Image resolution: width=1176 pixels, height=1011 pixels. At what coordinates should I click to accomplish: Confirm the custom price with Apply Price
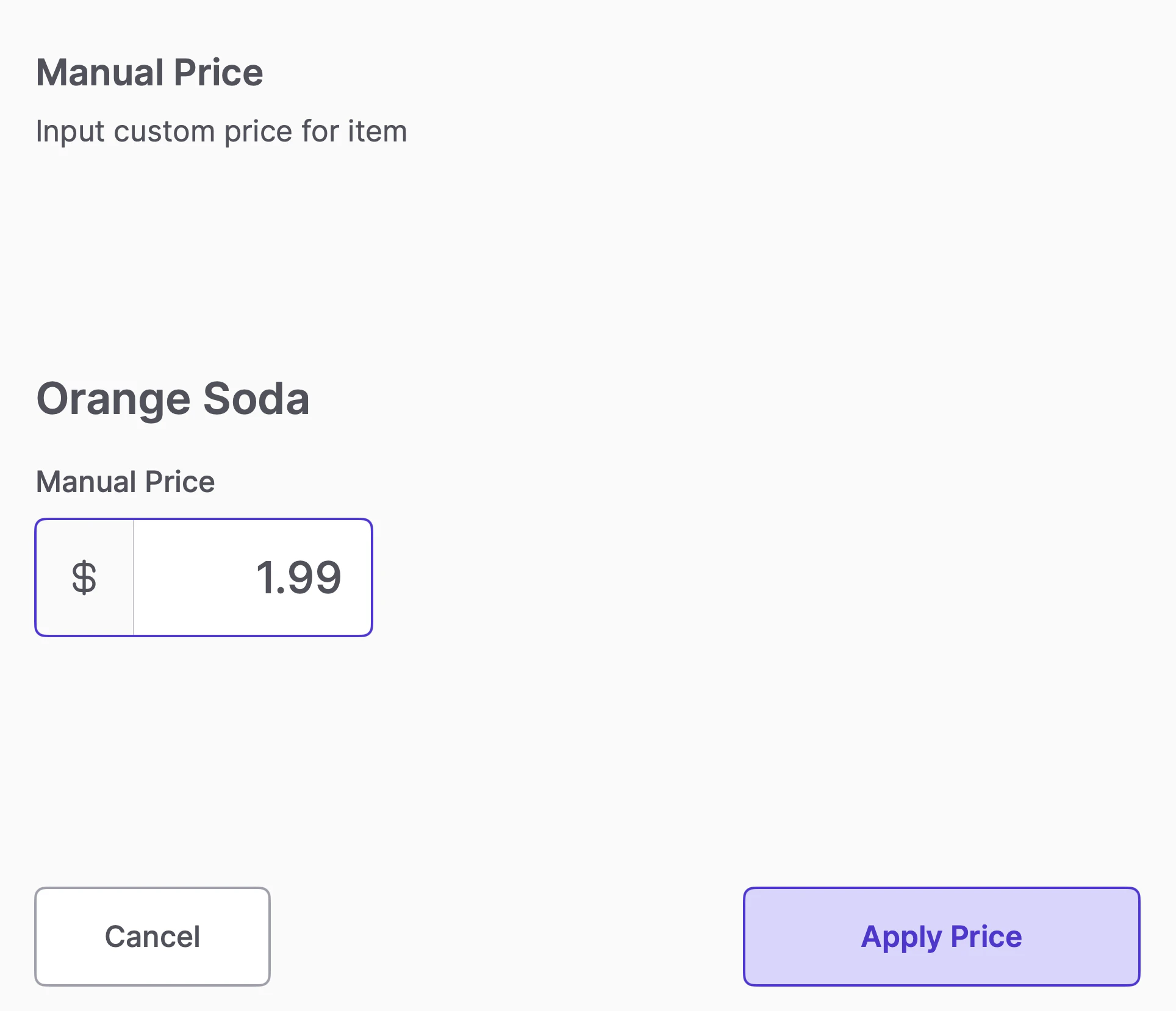tap(941, 936)
